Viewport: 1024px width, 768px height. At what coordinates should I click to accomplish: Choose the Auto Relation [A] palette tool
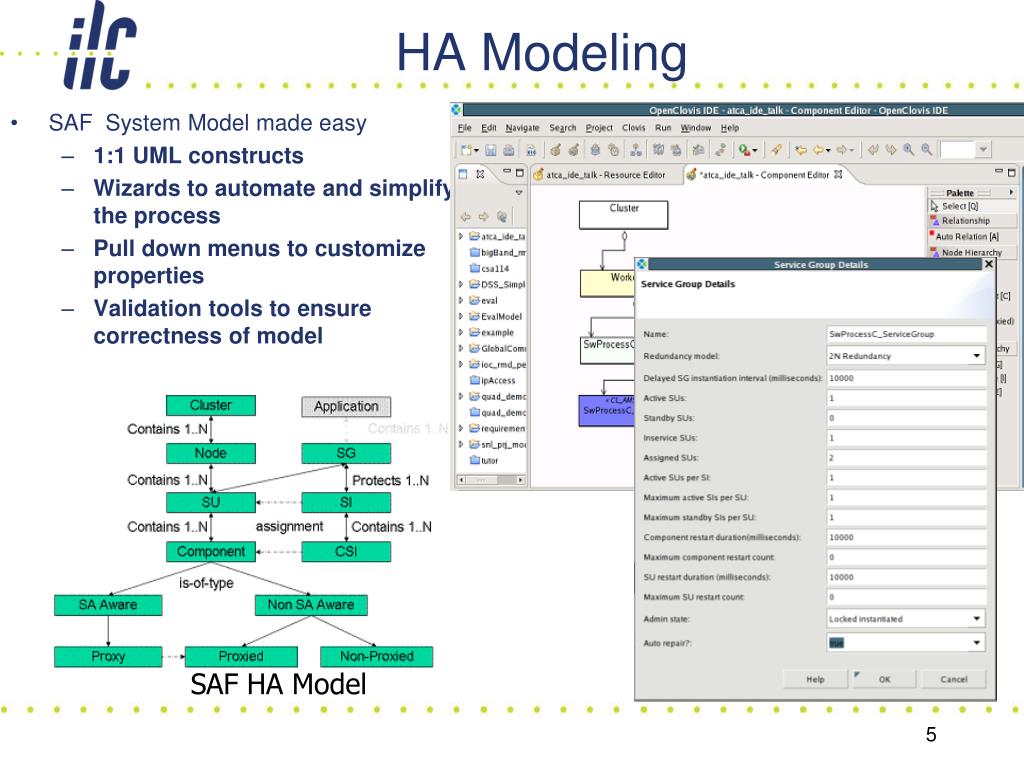pos(971,236)
